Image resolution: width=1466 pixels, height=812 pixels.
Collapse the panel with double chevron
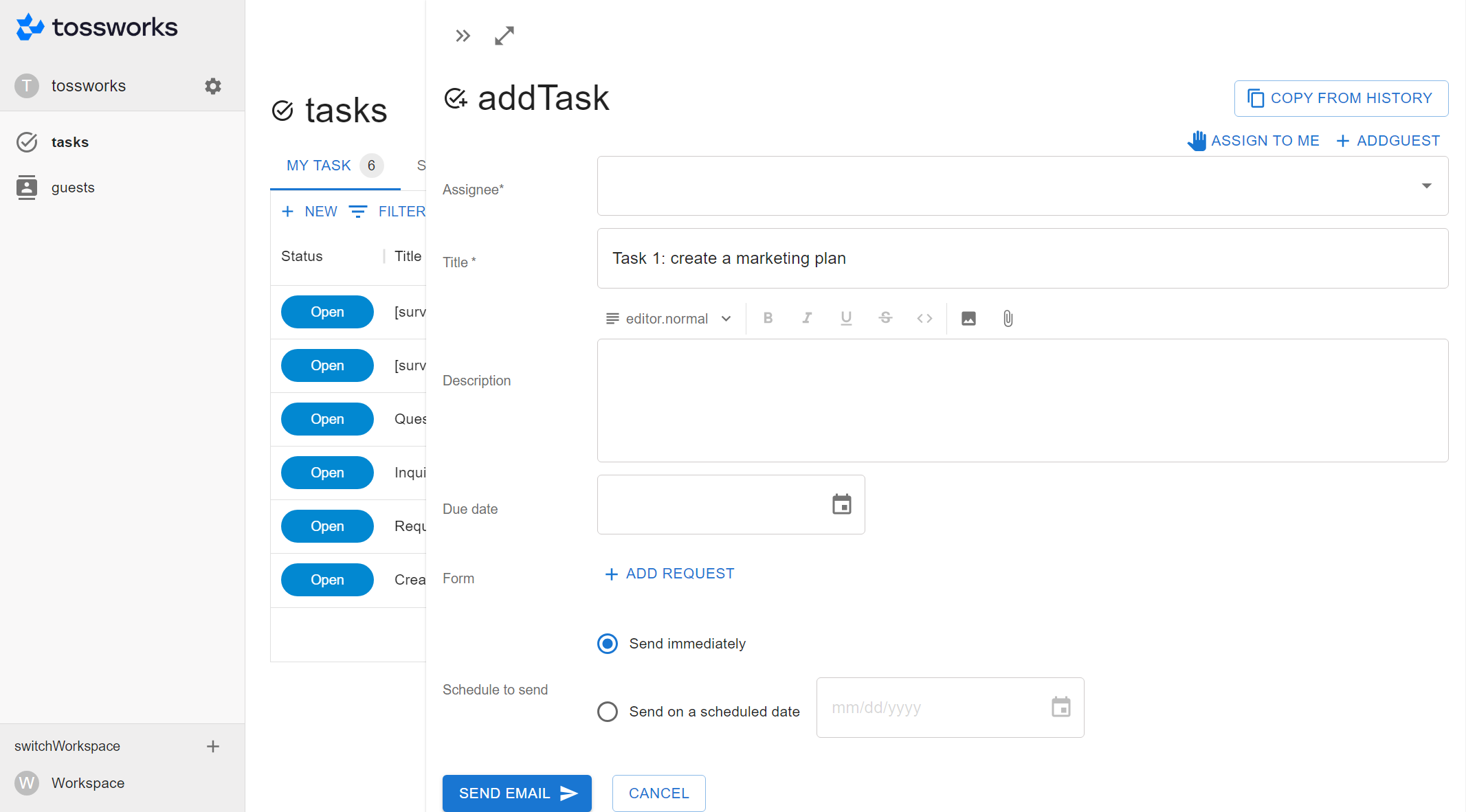pos(463,36)
